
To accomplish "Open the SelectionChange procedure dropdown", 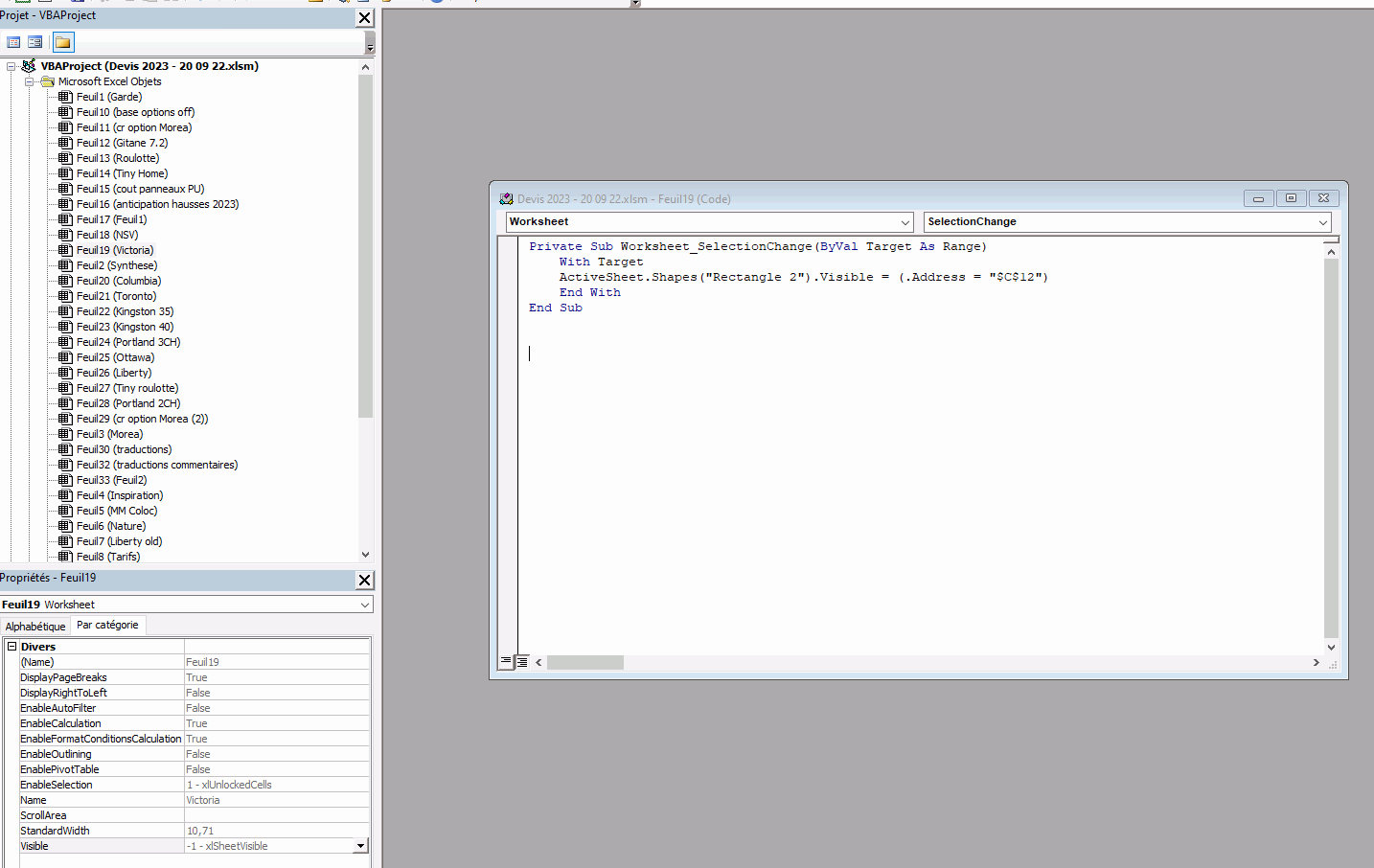I will pos(1322,222).
